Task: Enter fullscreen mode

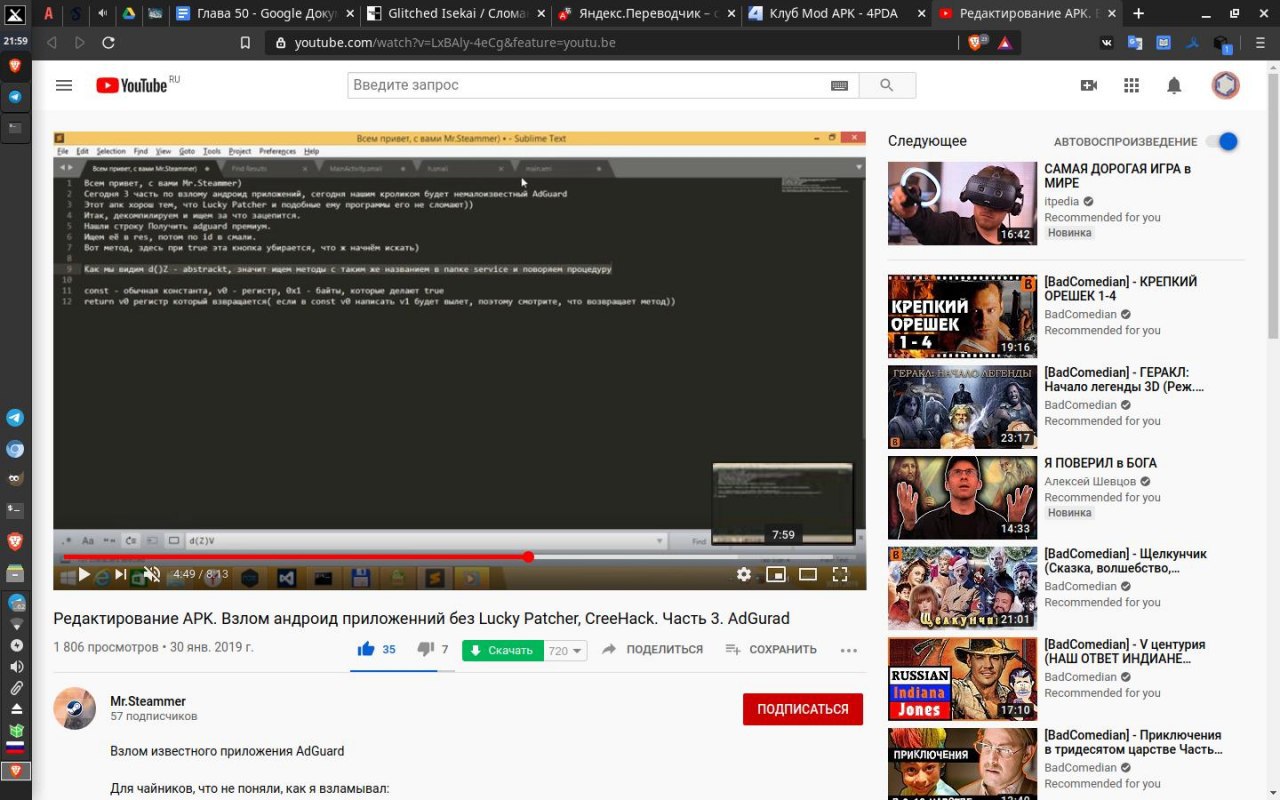Action: (x=840, y=574)
